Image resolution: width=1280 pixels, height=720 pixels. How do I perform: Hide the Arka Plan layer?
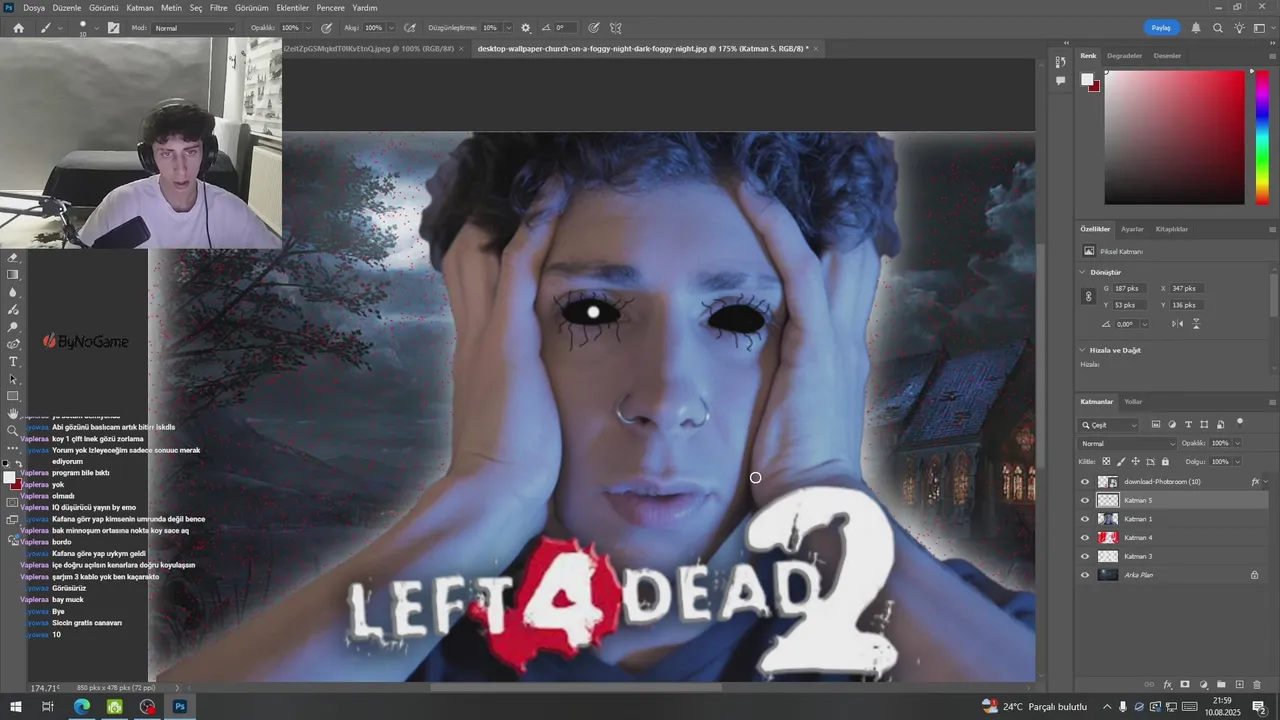[1085, 575]
